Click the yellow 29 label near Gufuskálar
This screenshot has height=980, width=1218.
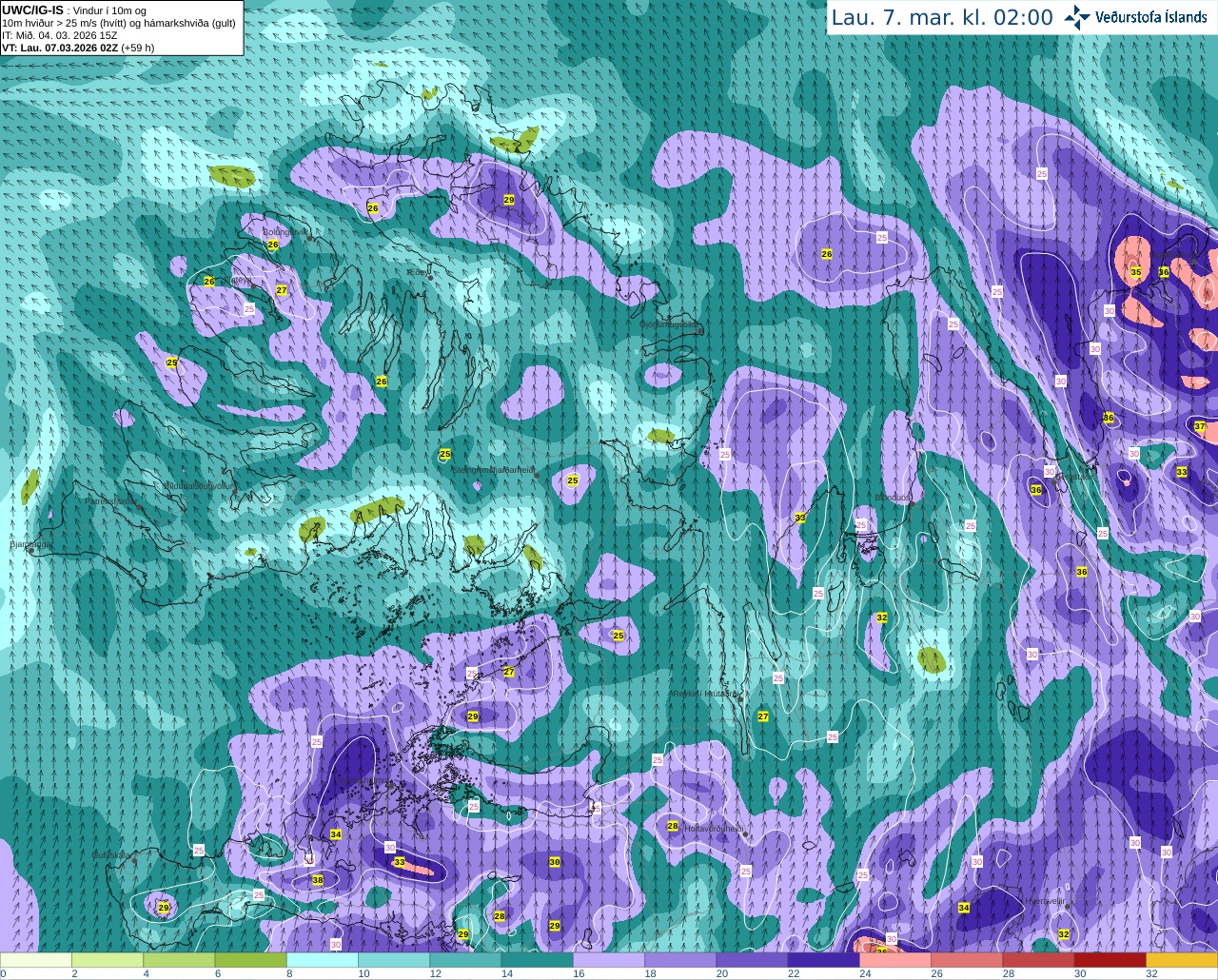click(164, 908)
